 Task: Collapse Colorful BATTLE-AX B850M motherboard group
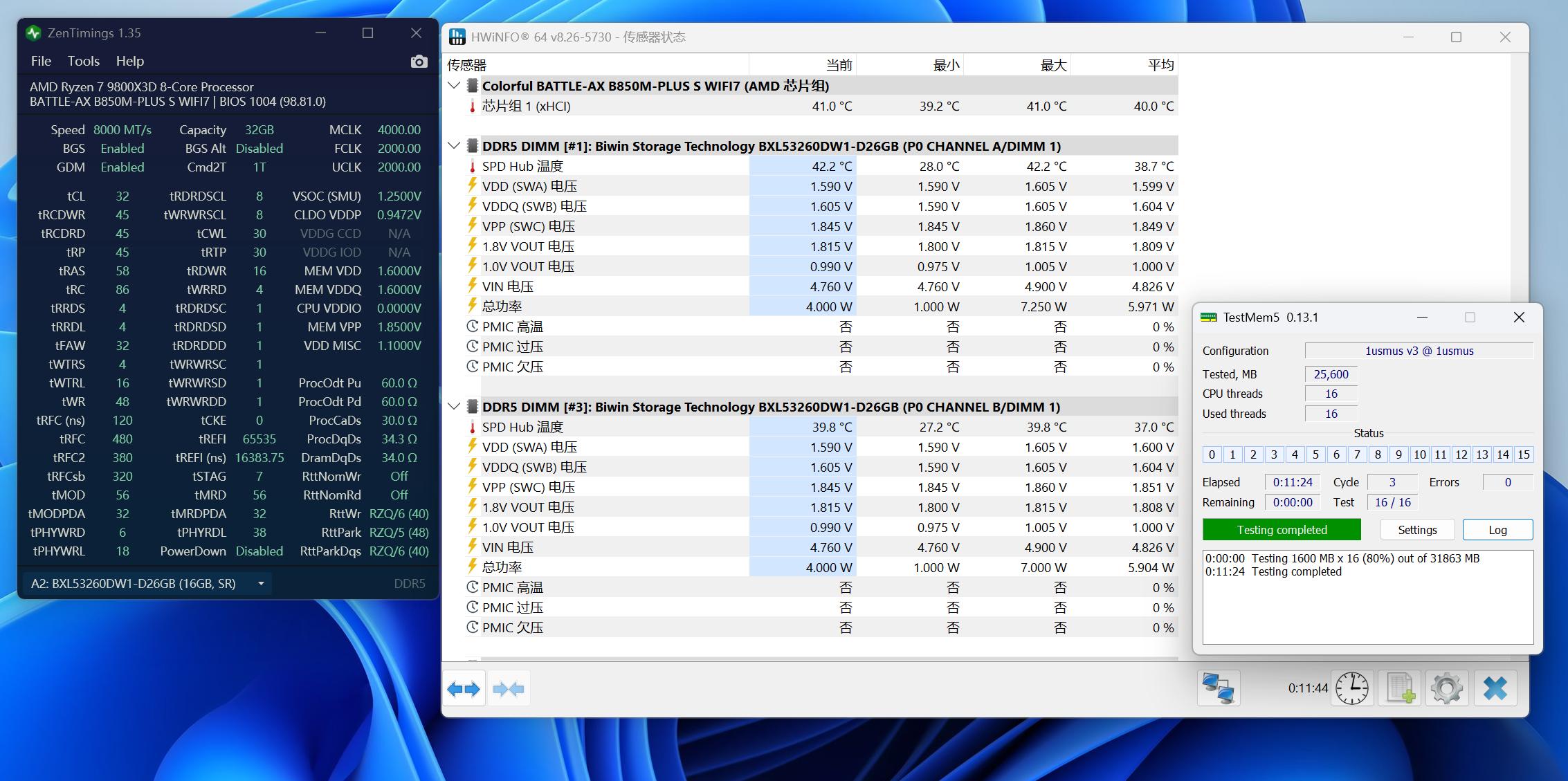[454, 86]
